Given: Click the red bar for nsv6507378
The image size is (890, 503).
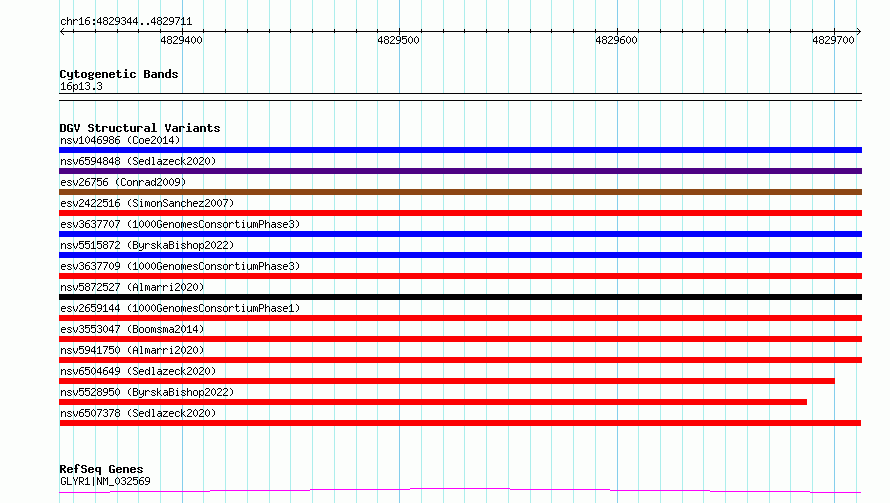Looking at the screenshot, I should pyautogui.click(x=460, y=423).
